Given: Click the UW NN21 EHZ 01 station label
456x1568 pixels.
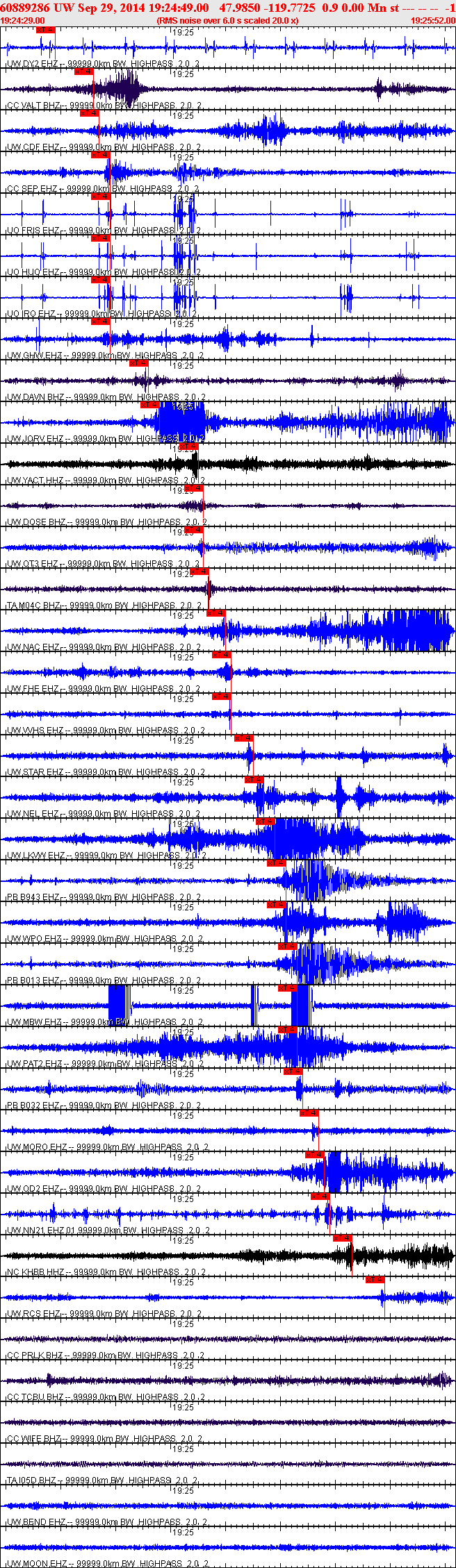Looking at the screenshot, I should [x=41, y=1231].
